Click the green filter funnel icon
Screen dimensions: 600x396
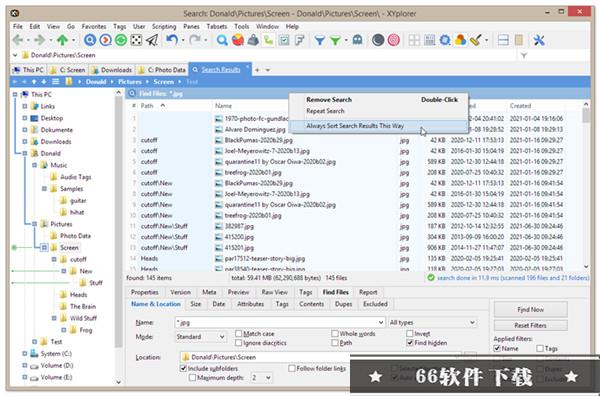coord(335,40)
